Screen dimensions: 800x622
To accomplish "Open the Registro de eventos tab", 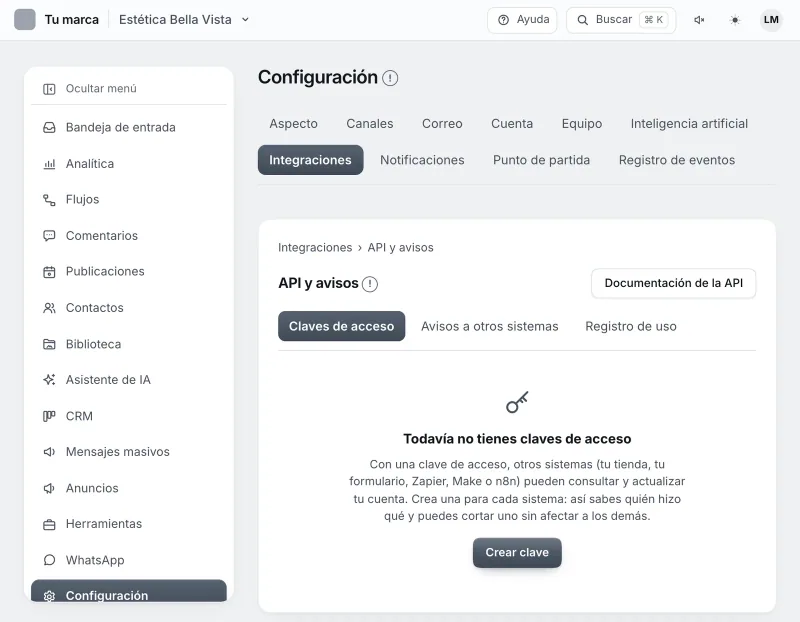I will pos(677,160).
